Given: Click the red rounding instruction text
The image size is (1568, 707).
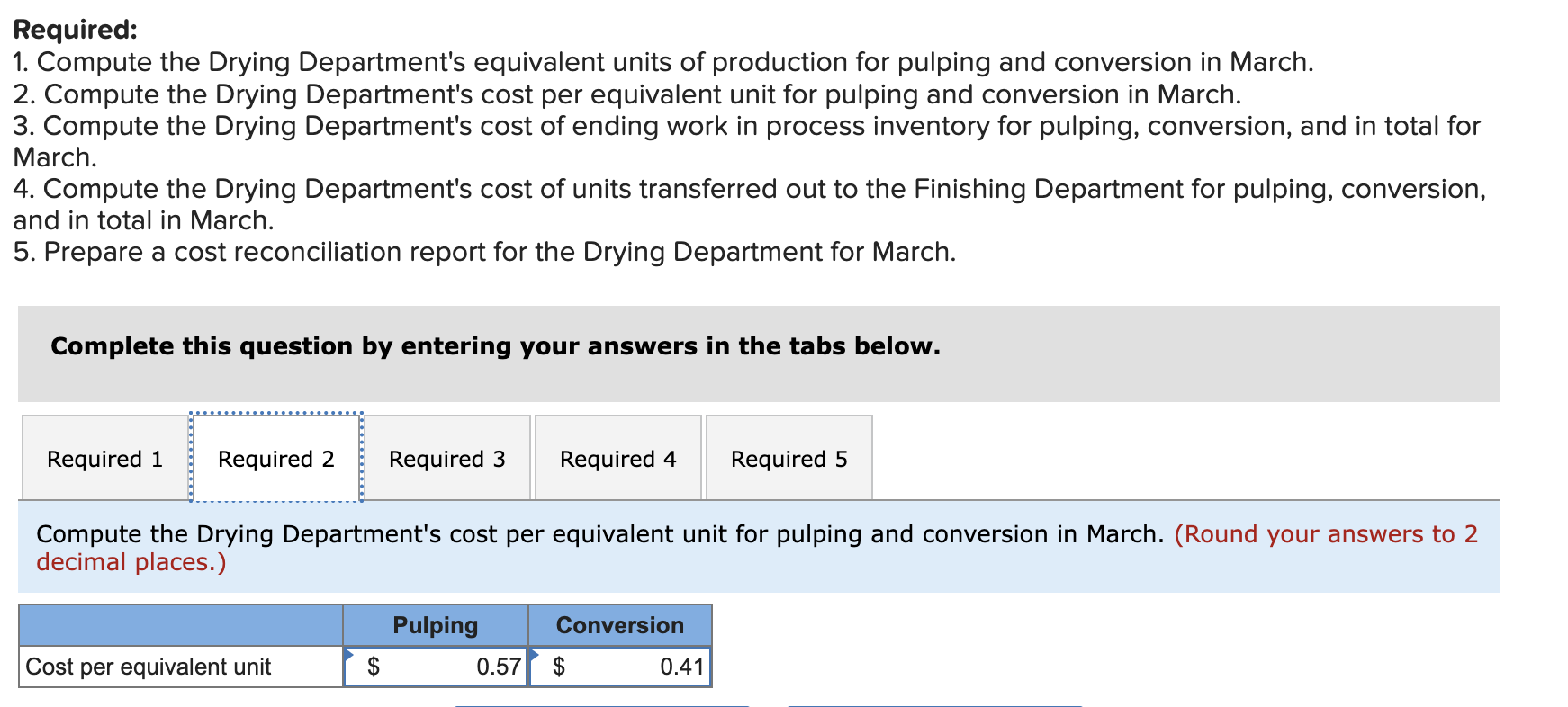Looking at the screenshot, I should coord(1326,534).
